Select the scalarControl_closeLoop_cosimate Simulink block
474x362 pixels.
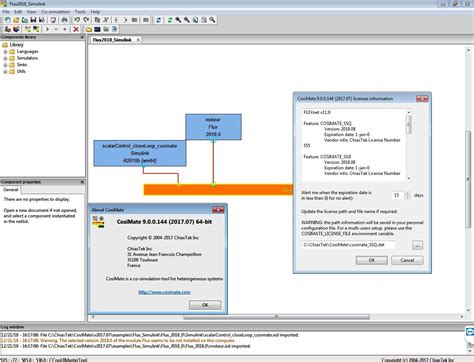click(x=140, y=153)
